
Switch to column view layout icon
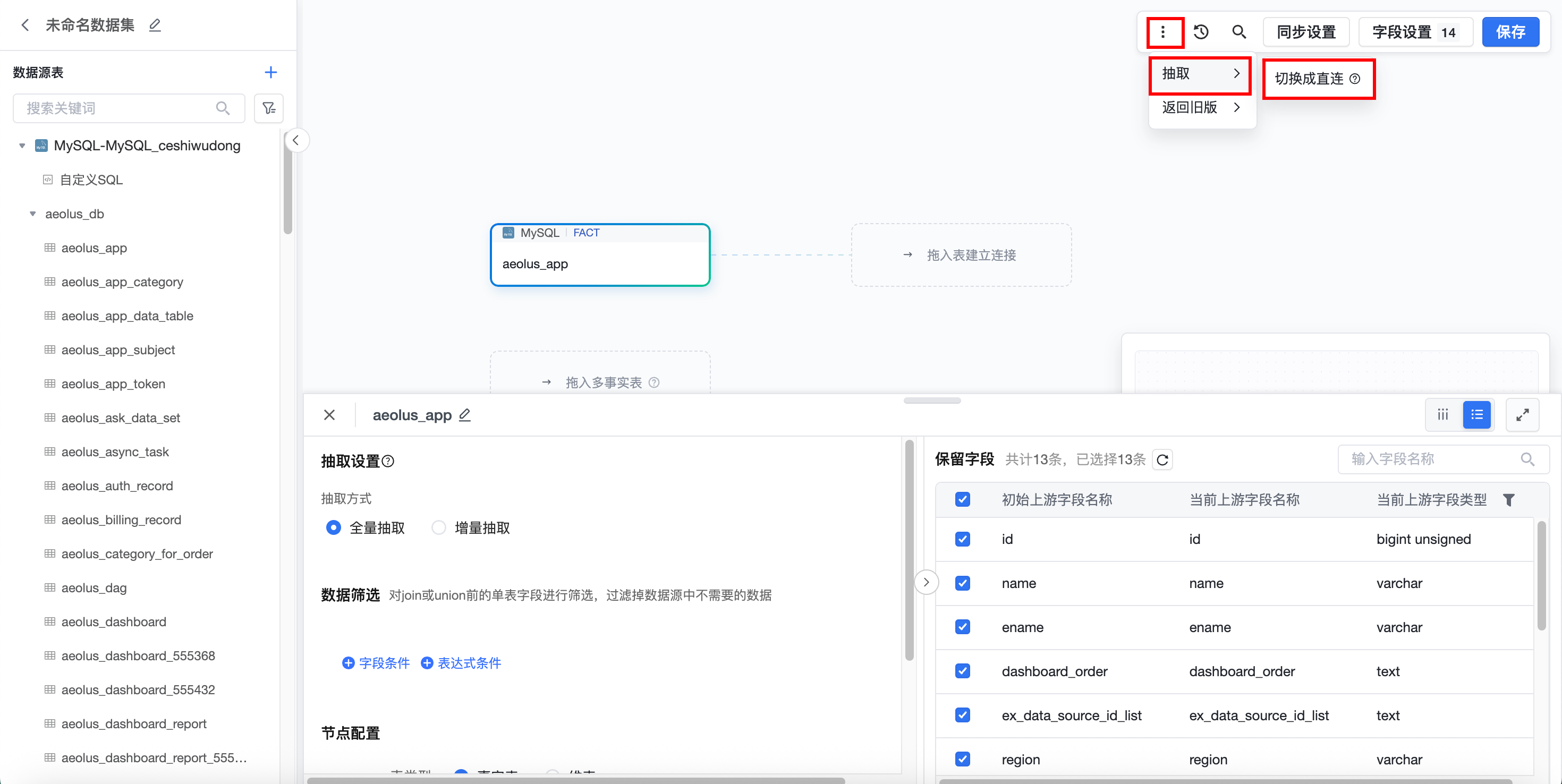[1442, 415]
